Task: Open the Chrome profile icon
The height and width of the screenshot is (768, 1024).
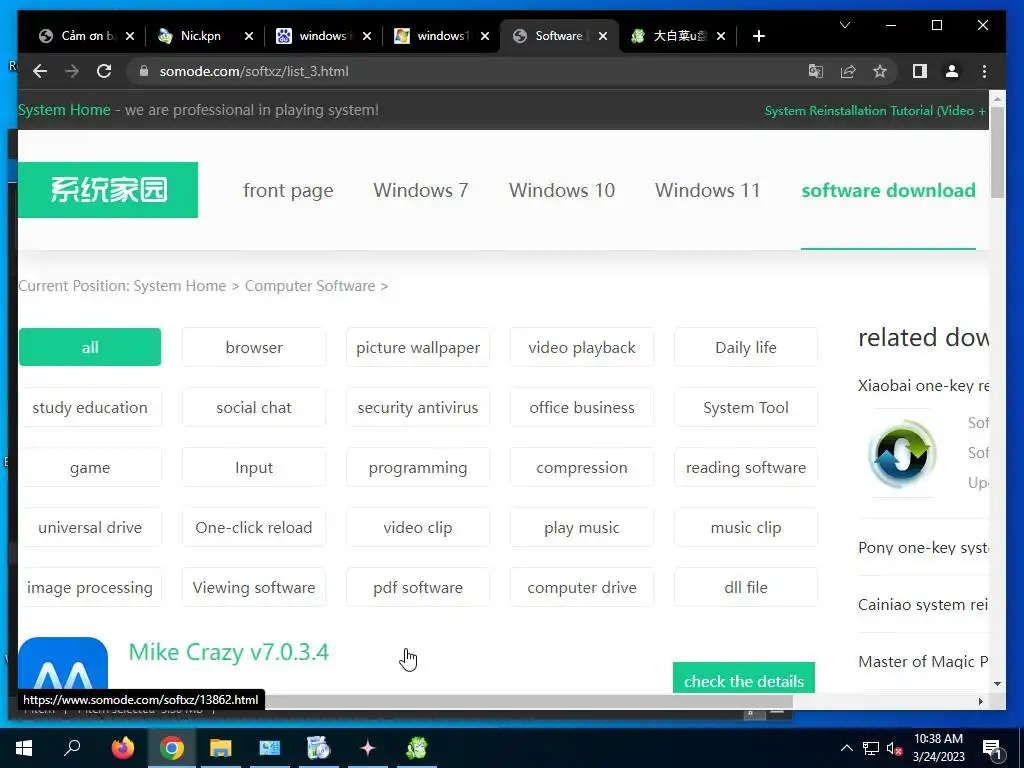Action: point(952,71)
